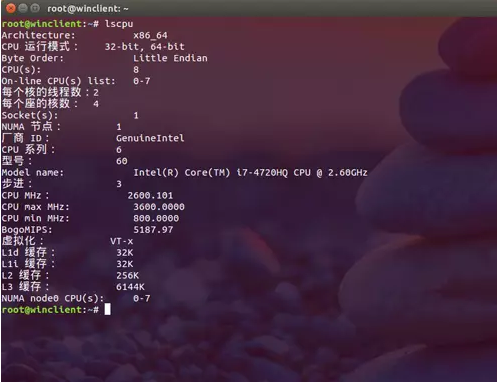The width and height of the screenshot is (497, 382).
Task: Select the 'VT-x' virtualization value
Action: [122, 241]
